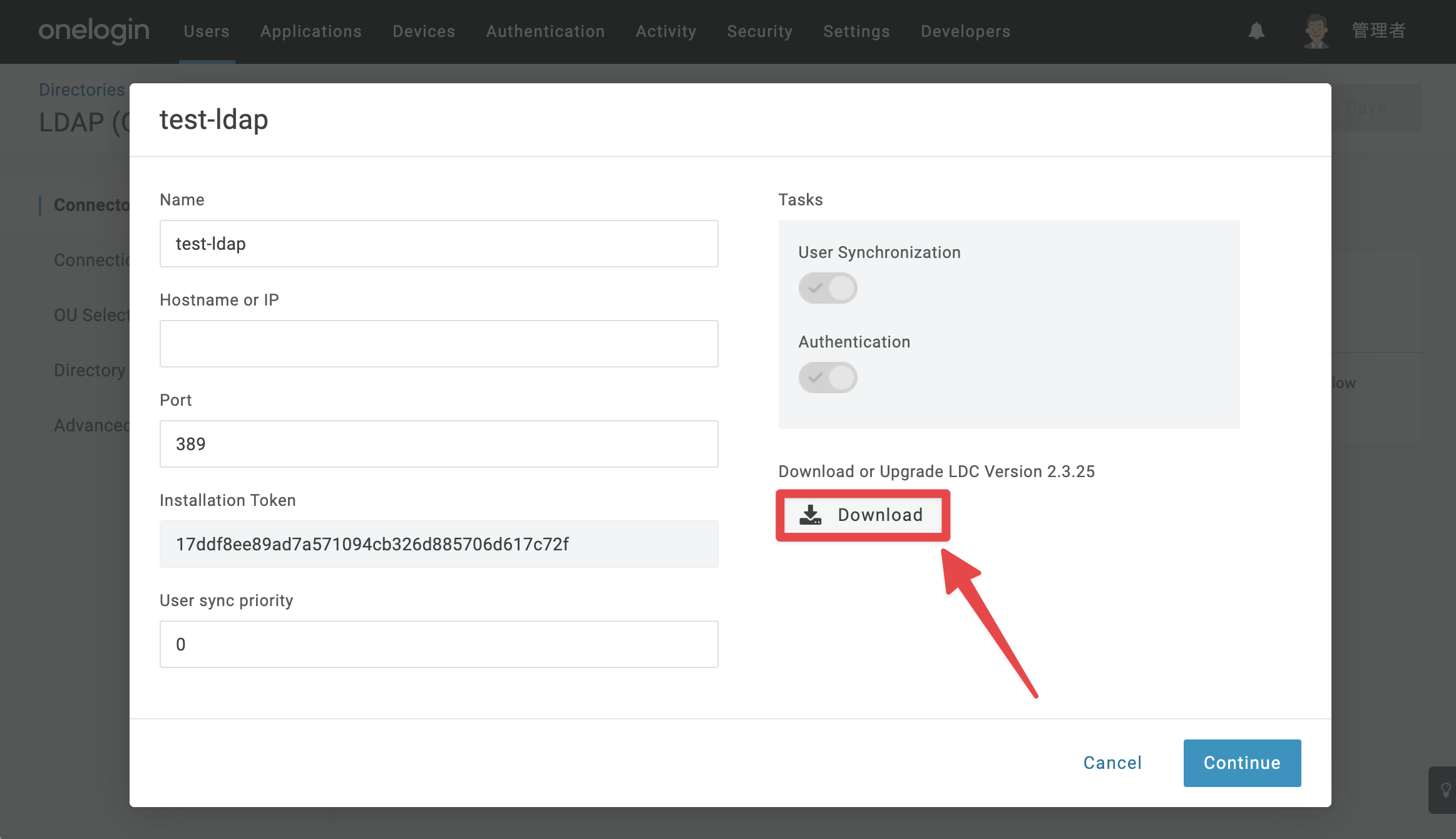Click the OneLogin logo

(94, 31)
